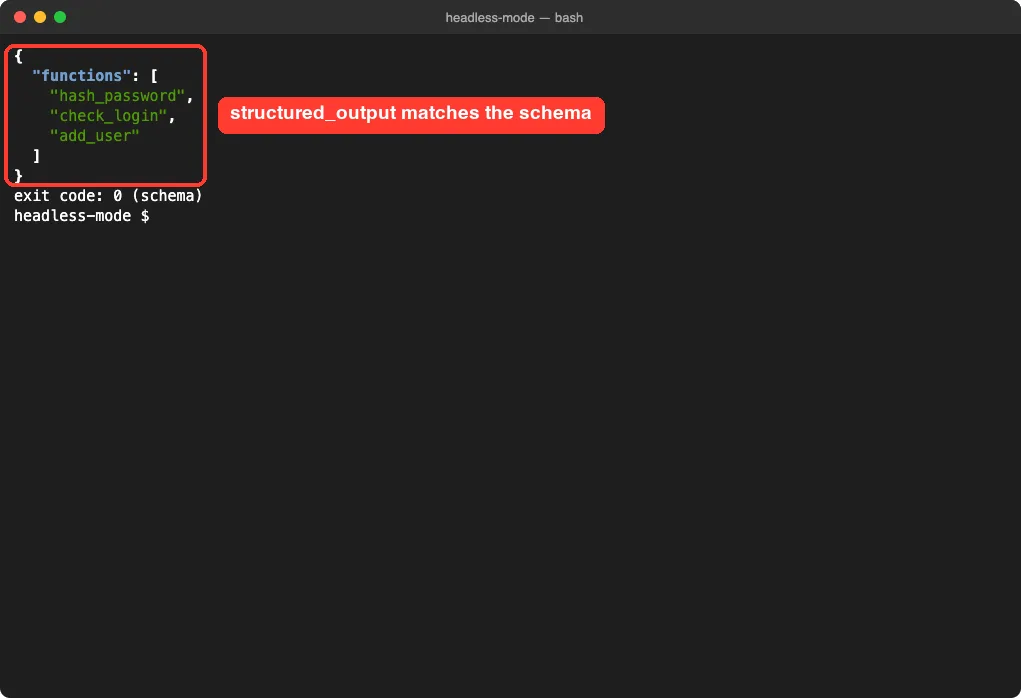Image resolution: width=1021 pixels, height=698 pixels.
Task: Select the "hash_password" string value
Action: [x=117, y=96]
